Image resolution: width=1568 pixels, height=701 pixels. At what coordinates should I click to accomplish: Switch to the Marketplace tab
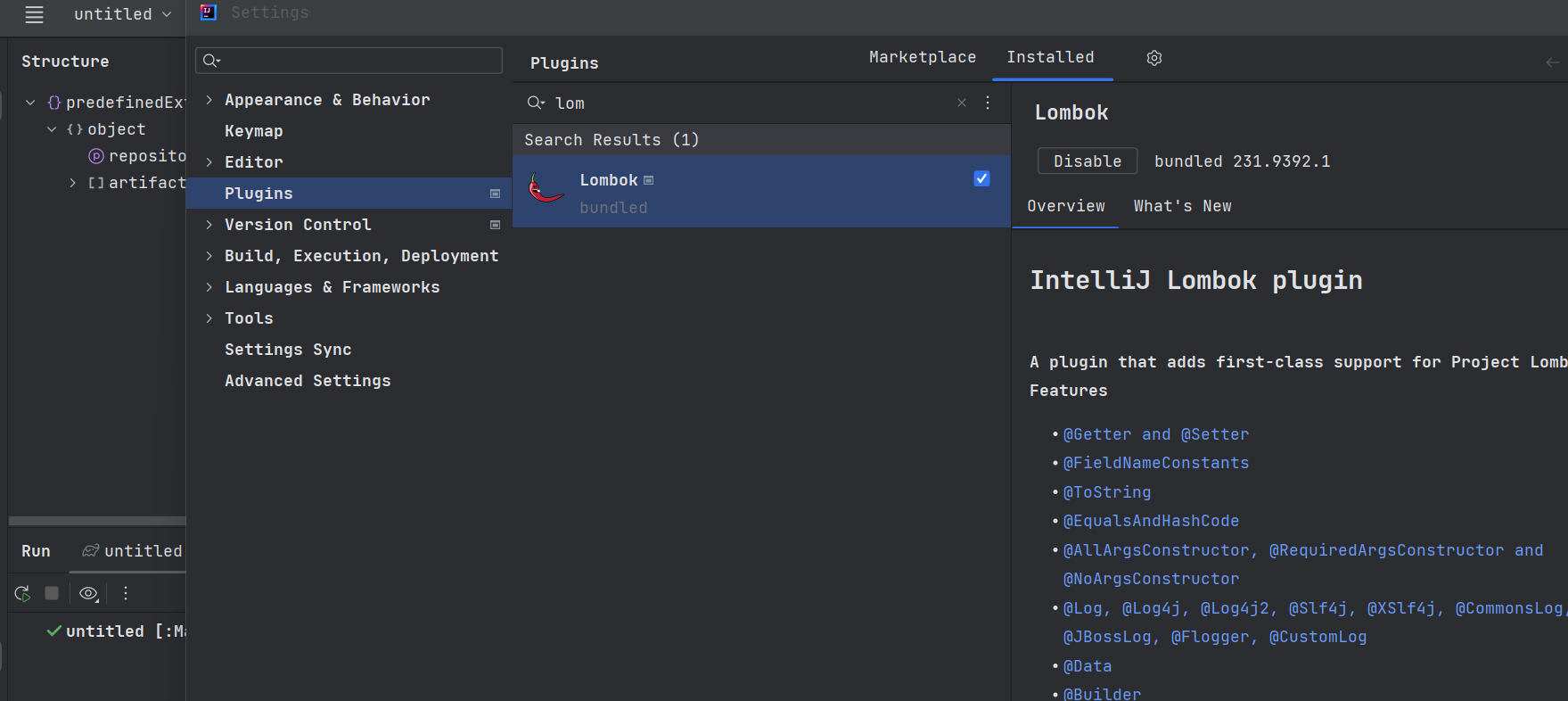(923, 57)
